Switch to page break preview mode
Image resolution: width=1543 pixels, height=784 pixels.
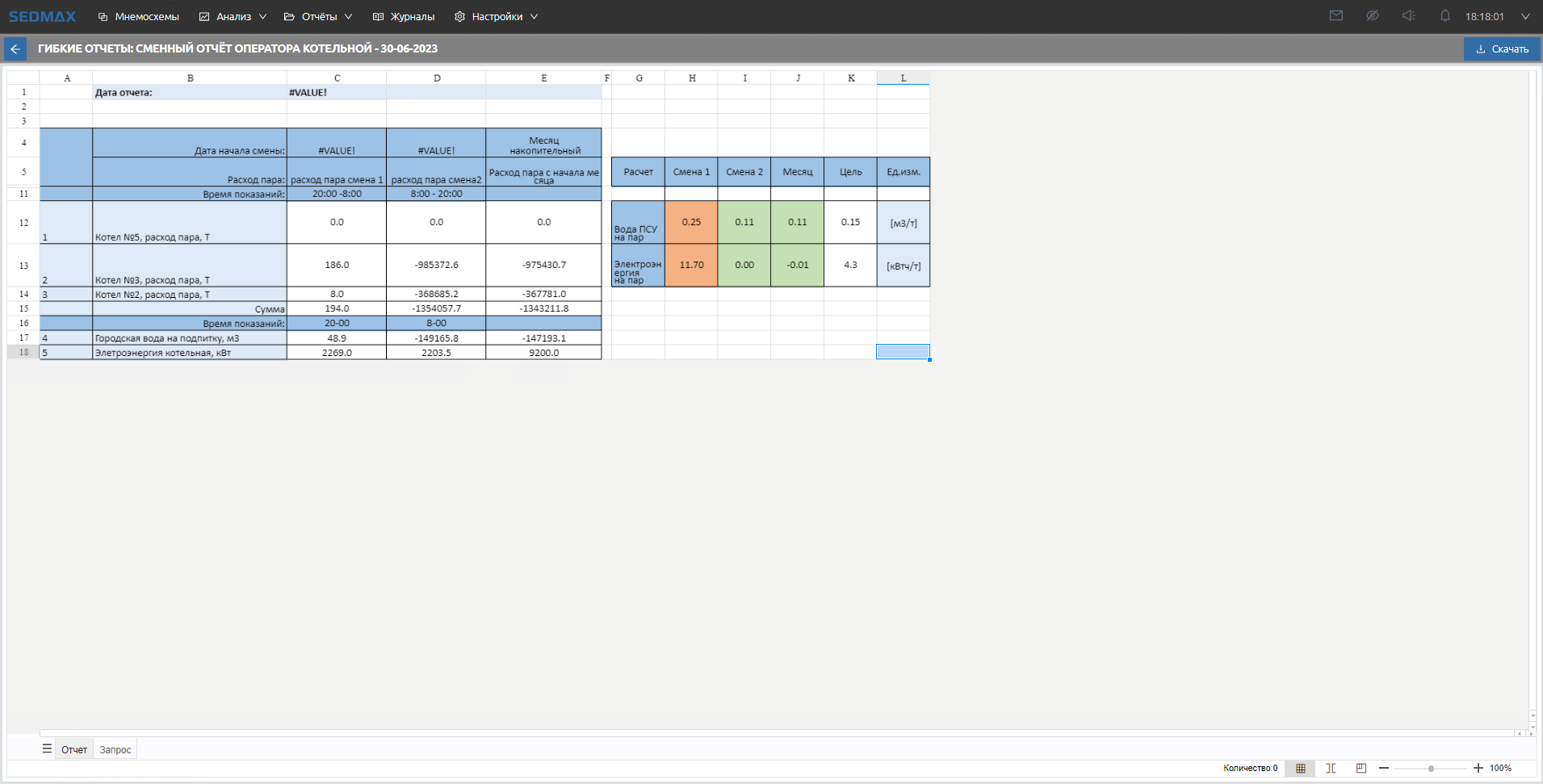1361,768
